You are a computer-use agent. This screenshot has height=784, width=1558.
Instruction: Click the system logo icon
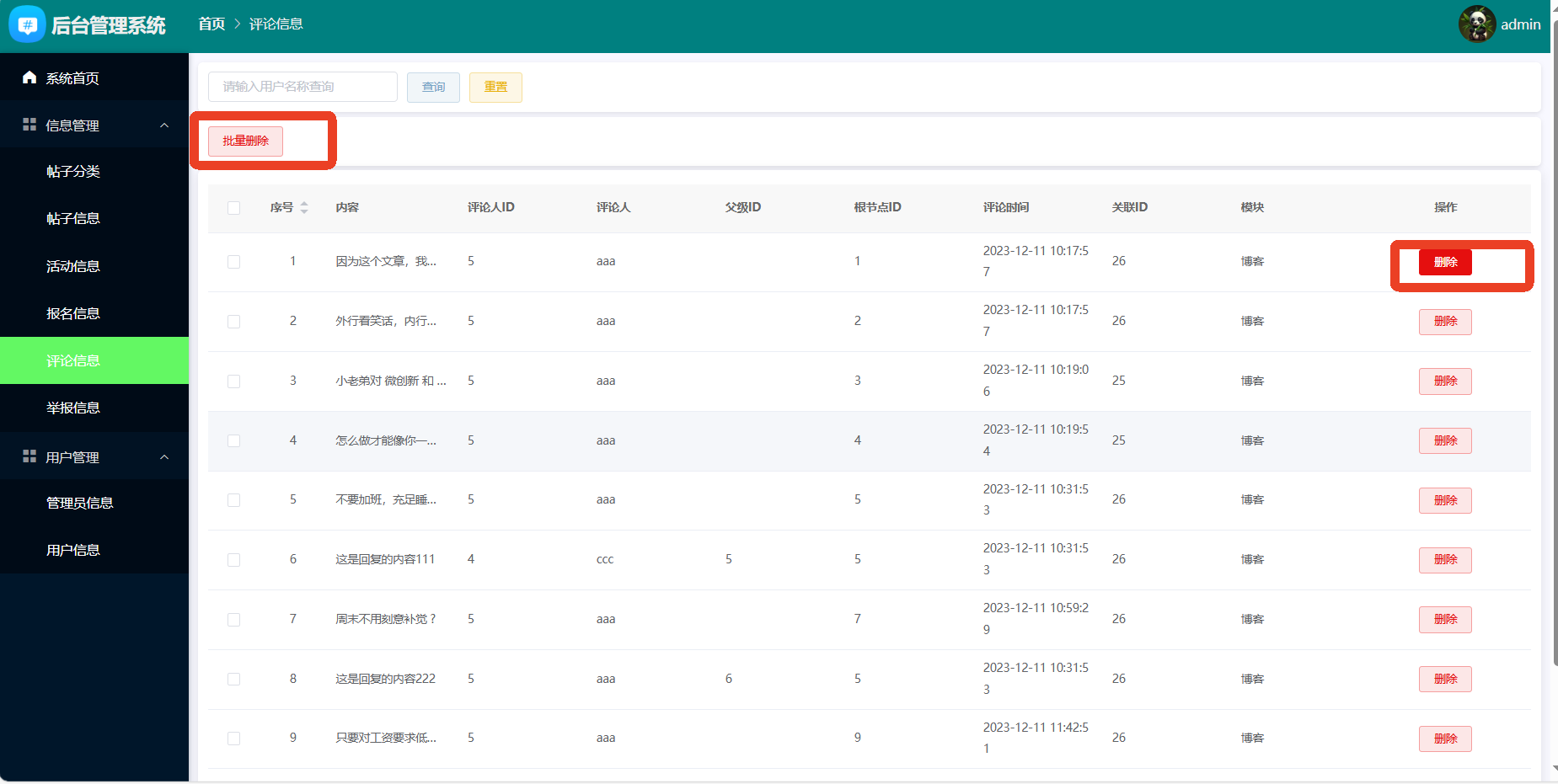pyautogui.click(x=27, y=24)
